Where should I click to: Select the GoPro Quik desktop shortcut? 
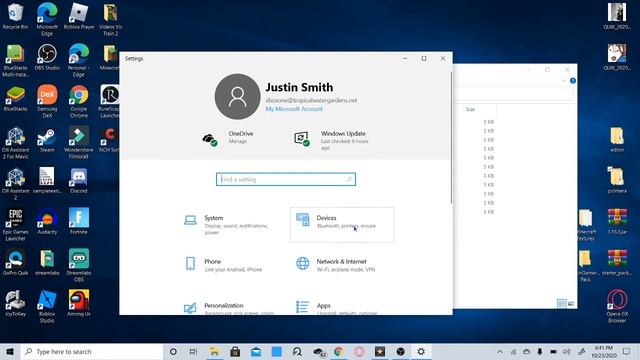(16, 262)
